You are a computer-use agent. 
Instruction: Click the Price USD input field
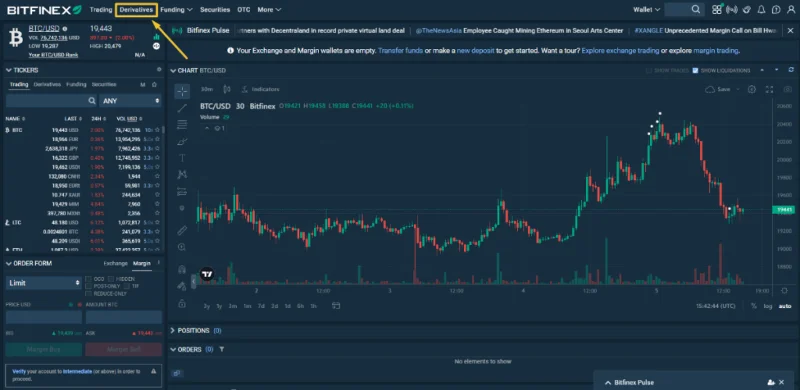tap(44, 317)
